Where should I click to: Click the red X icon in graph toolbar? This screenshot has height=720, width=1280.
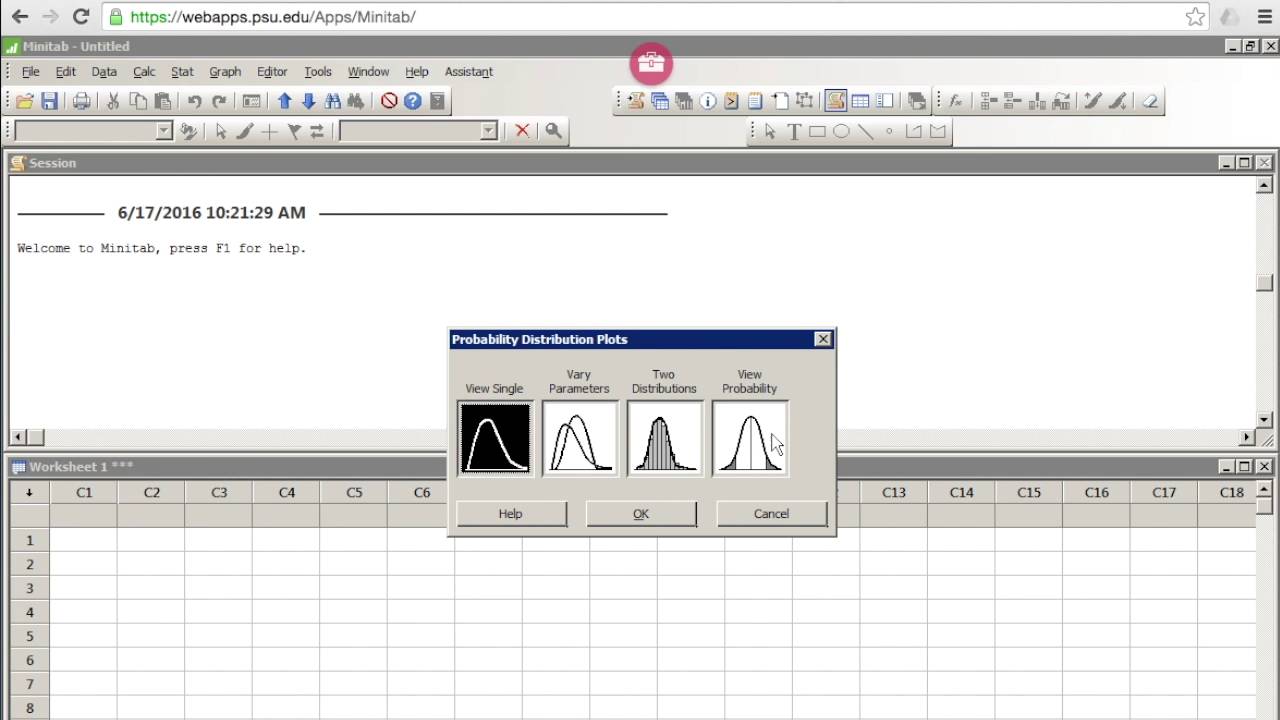522,131
